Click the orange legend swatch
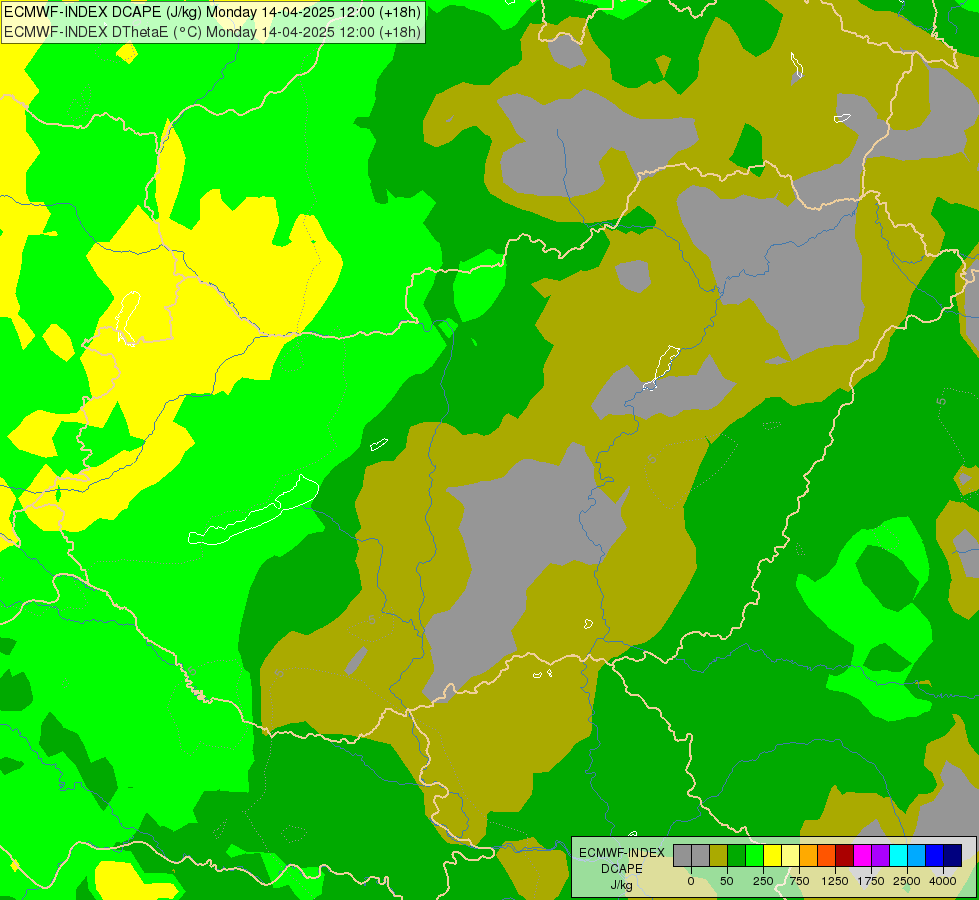Viewport: 979px width, 900px height. click(x=809, y=855)
